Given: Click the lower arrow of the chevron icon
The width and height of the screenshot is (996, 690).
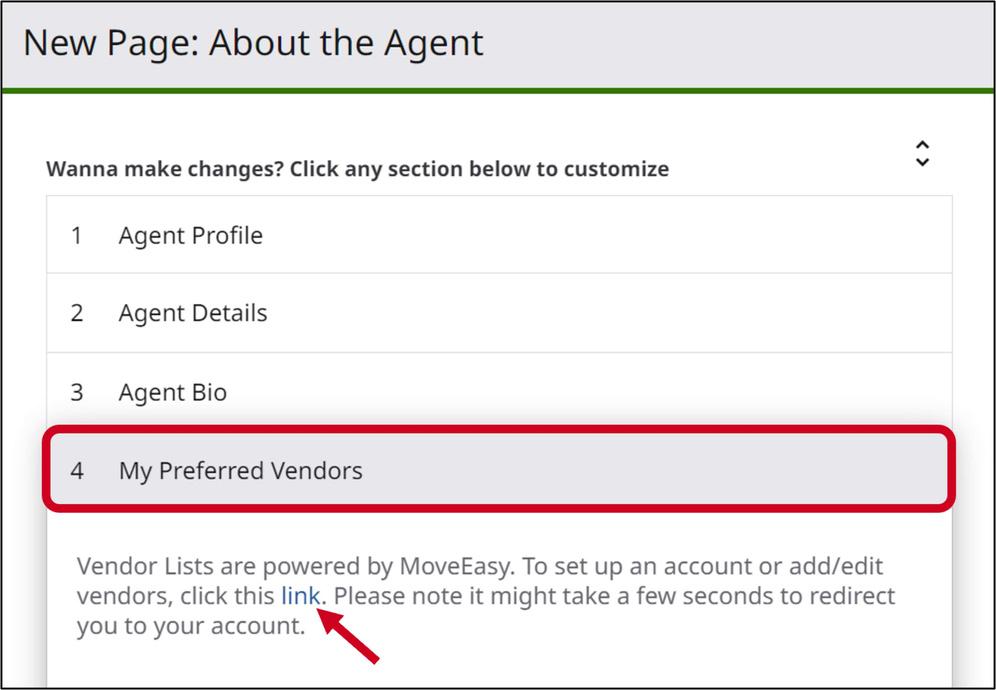Looking at the screenshot, I should [x=922, y=162].
